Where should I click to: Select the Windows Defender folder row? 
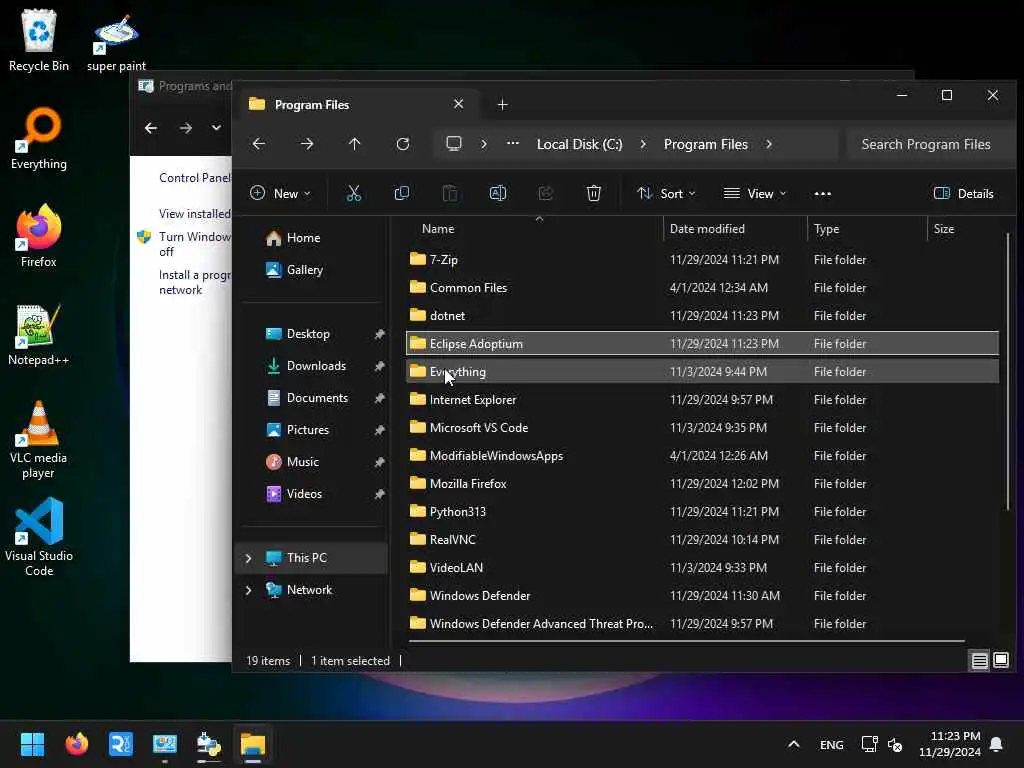(x=702, y=596)
